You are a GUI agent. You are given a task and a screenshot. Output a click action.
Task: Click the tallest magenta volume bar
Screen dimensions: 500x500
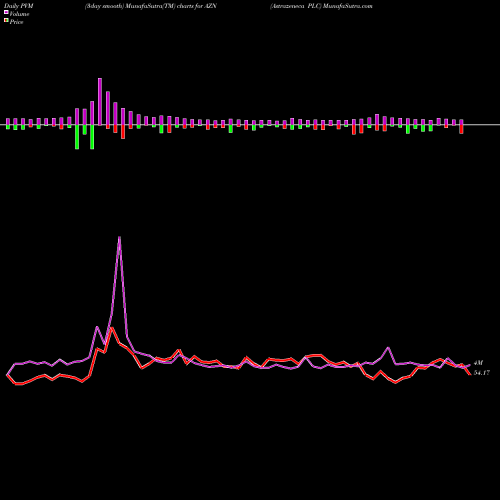point(100,102)
